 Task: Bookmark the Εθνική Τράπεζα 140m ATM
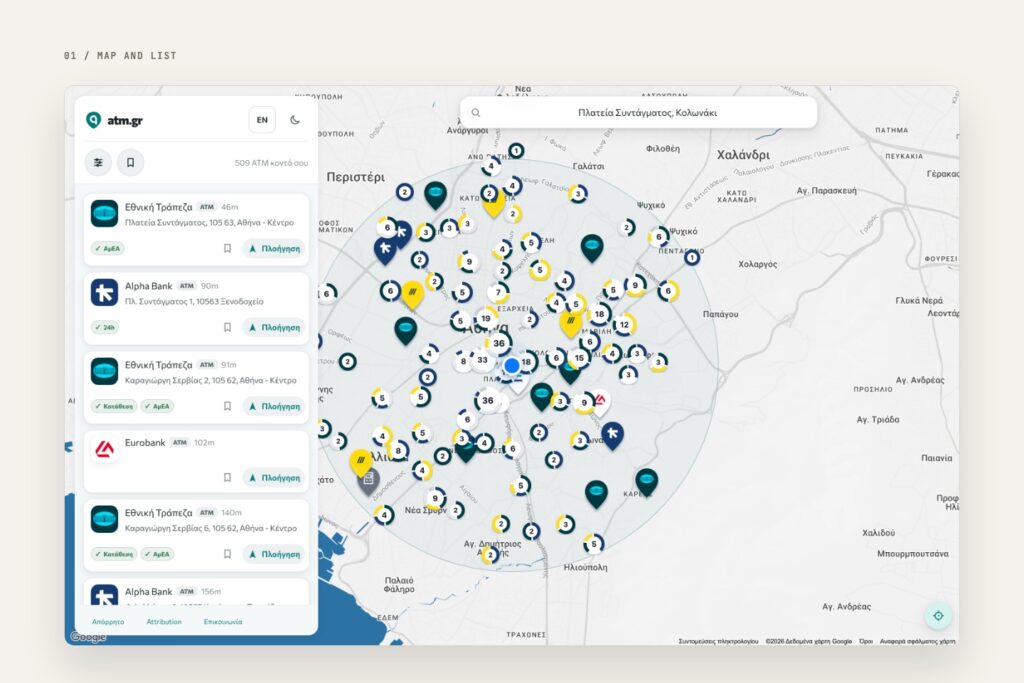tap(227, 554)
